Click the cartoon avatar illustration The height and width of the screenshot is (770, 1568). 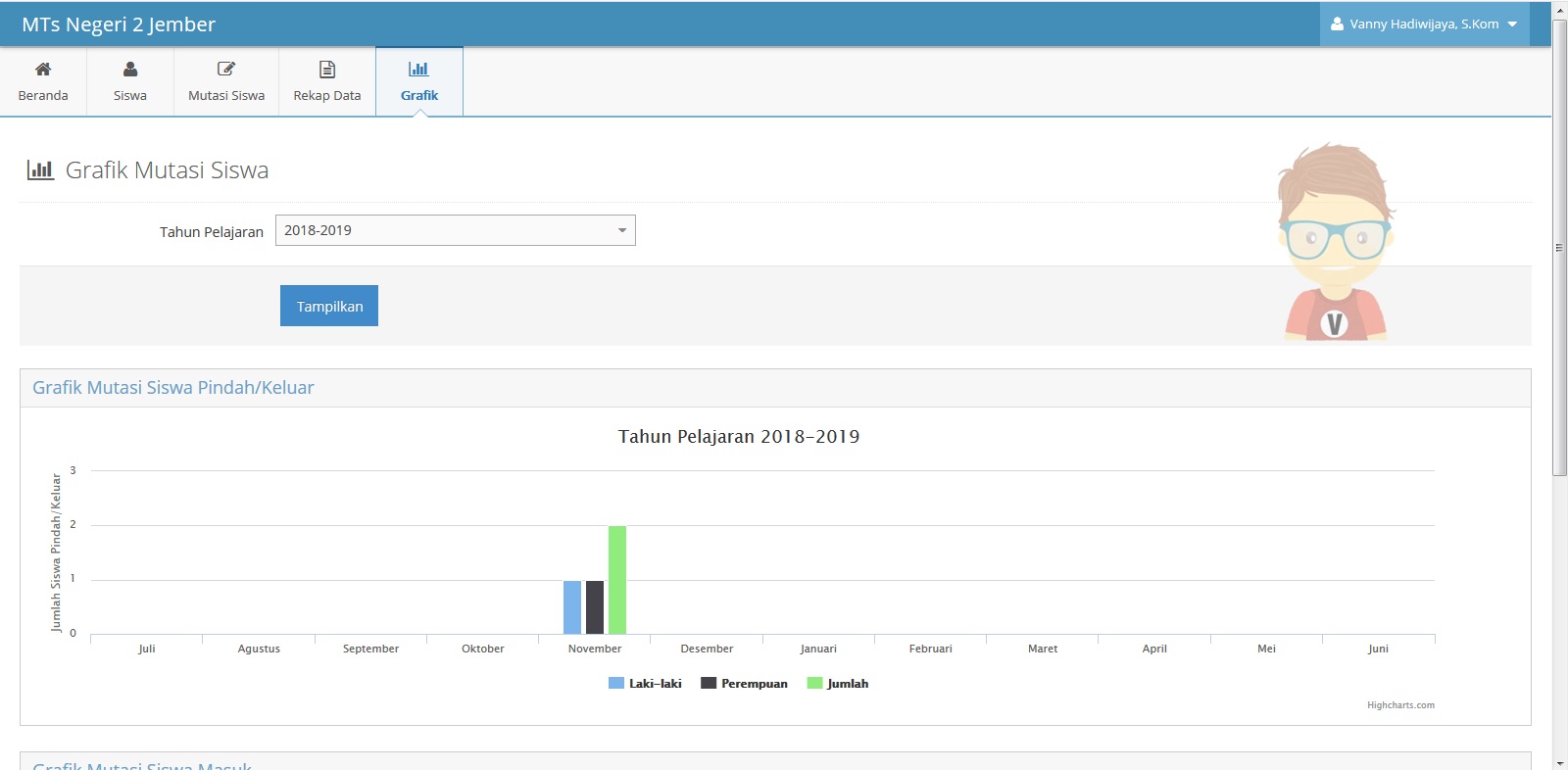1336,242
